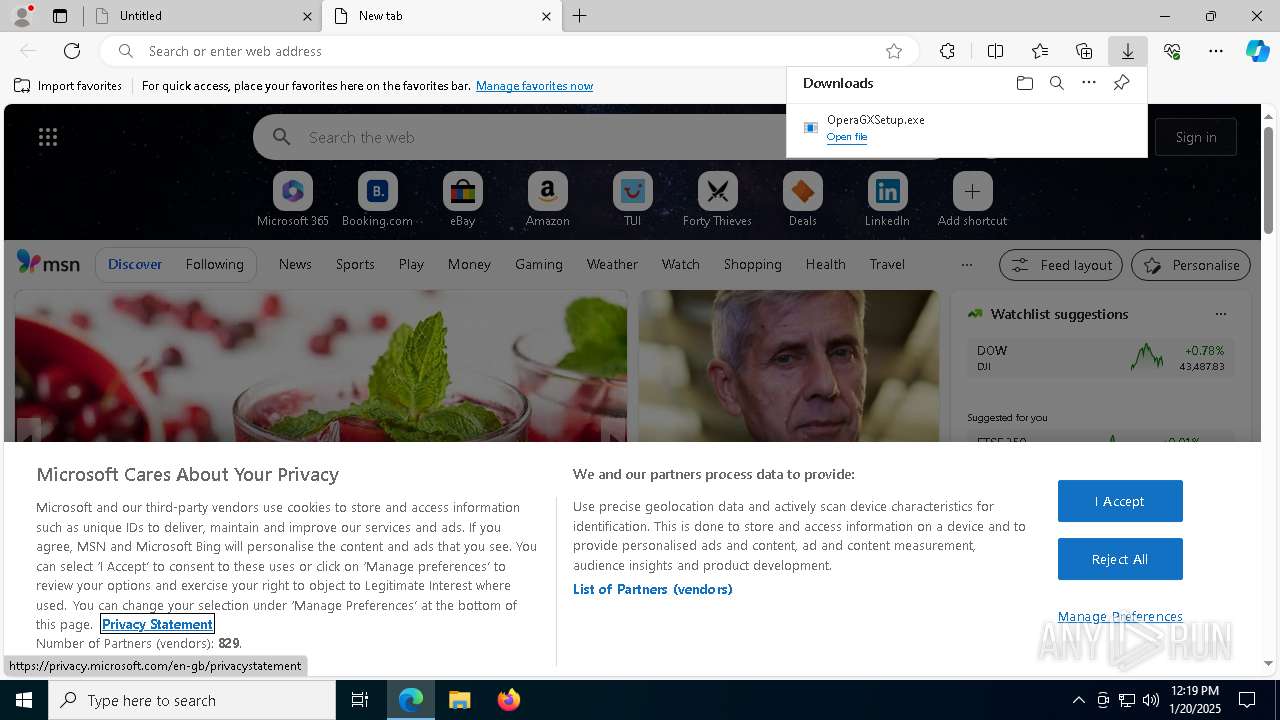Open the Shopping category

pos(752,264)
